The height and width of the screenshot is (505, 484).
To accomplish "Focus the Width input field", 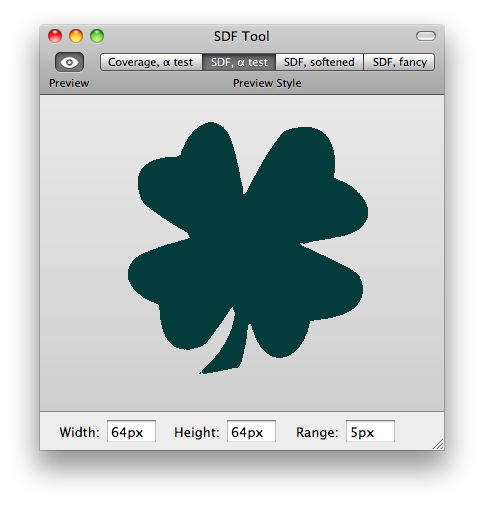I will coord(131,431).
